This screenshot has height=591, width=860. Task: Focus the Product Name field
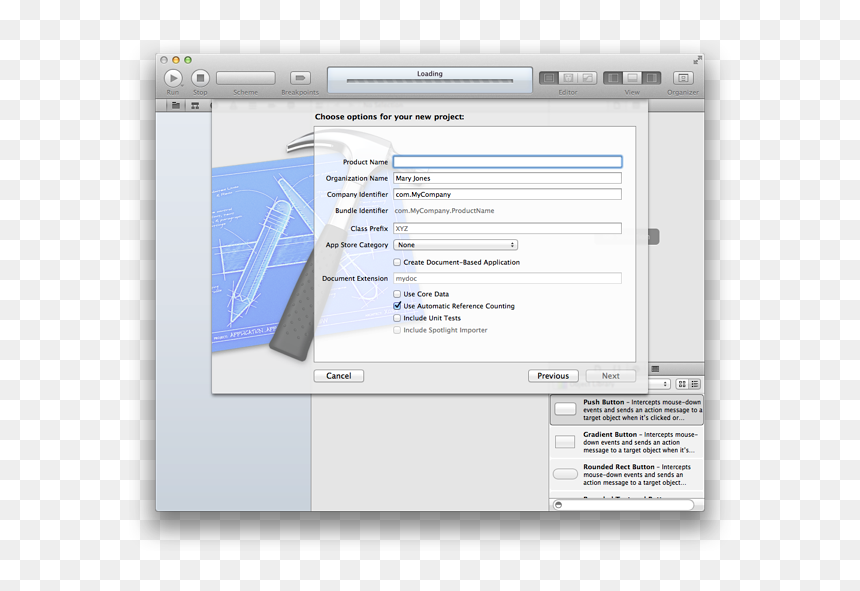click(507, 162)
